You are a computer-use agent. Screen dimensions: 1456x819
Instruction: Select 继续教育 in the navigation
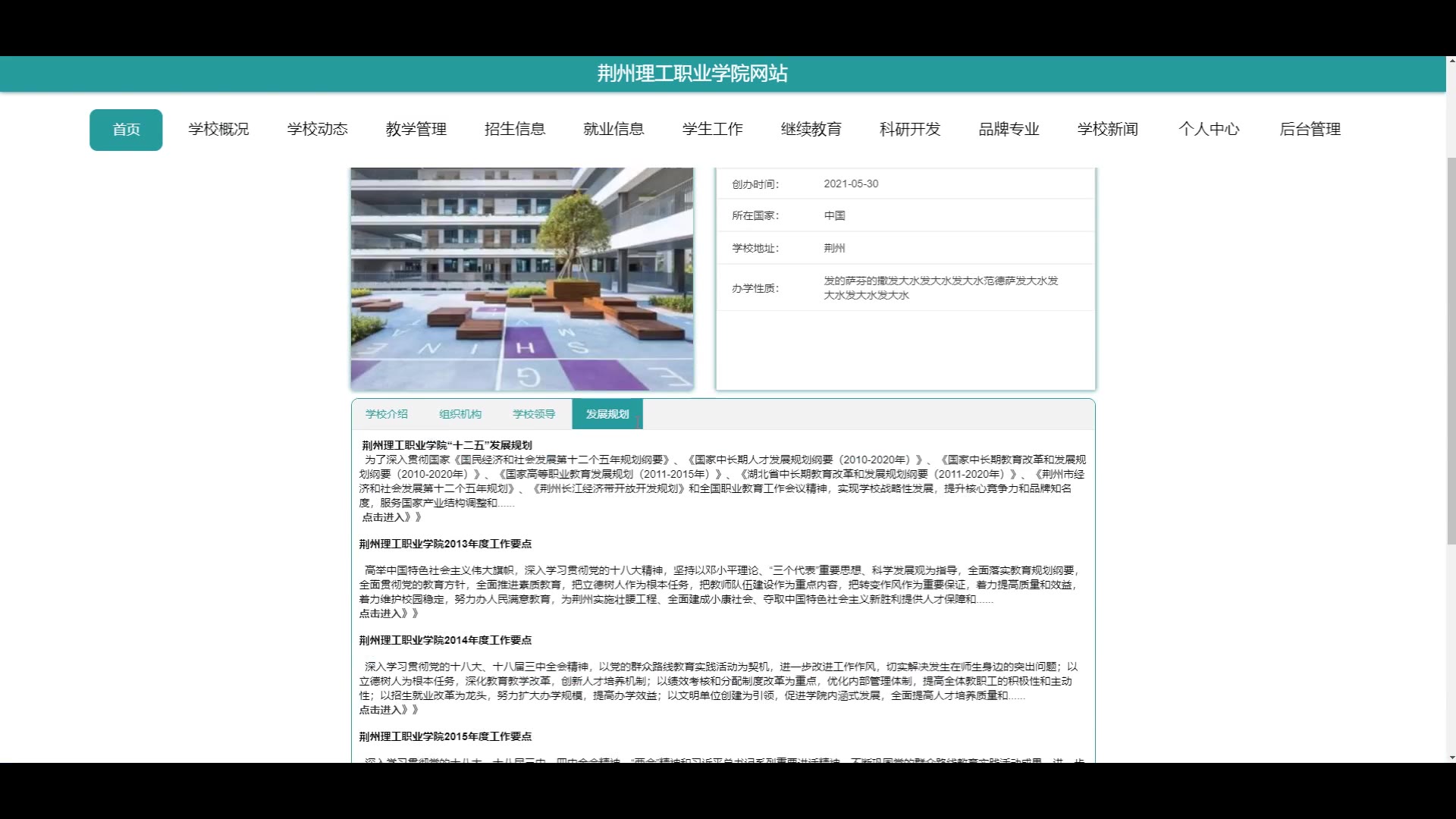tap(811, 130)
